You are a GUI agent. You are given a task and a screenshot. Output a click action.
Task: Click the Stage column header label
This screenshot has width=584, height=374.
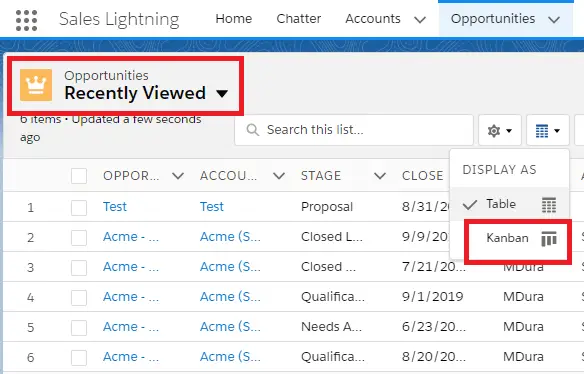321,176
